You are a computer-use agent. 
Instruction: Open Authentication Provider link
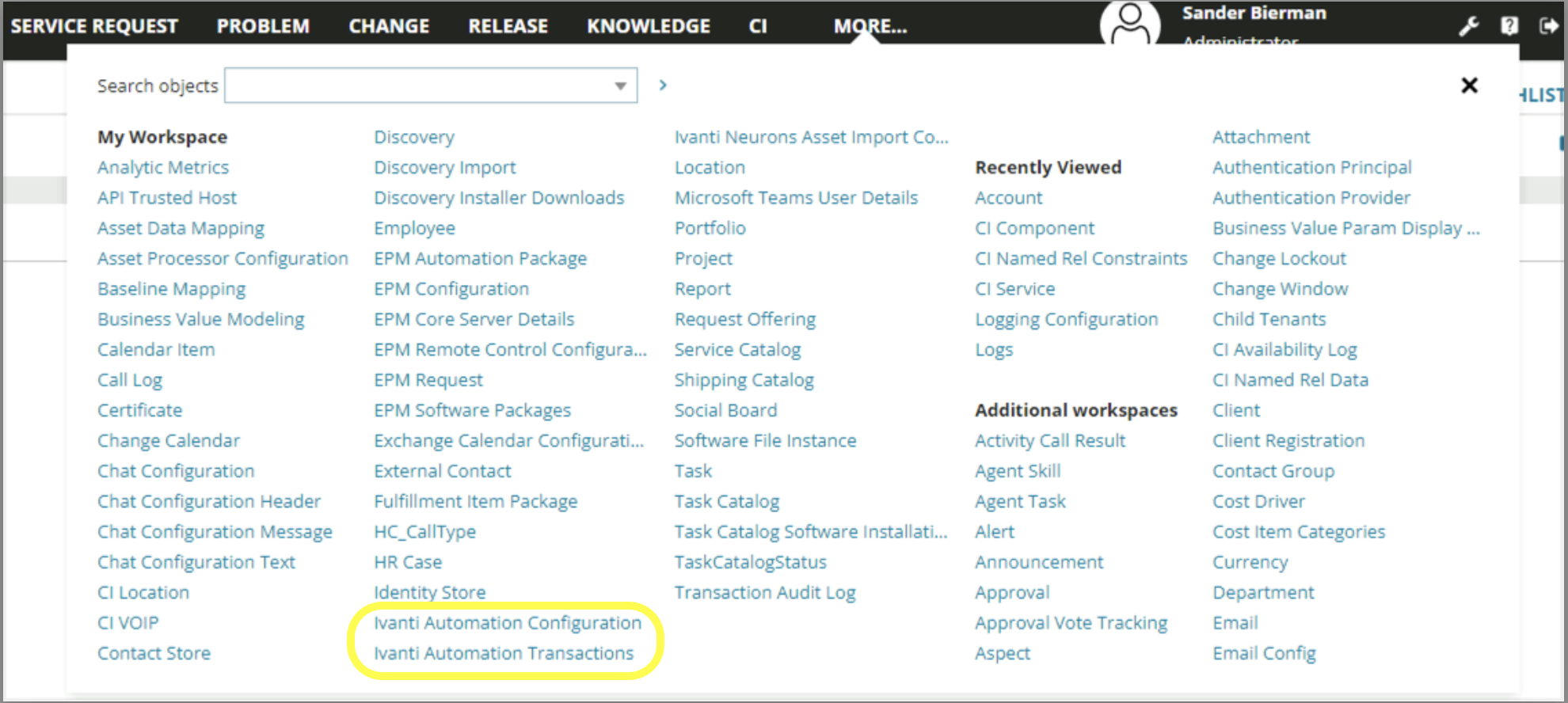tap(1311, 198)
